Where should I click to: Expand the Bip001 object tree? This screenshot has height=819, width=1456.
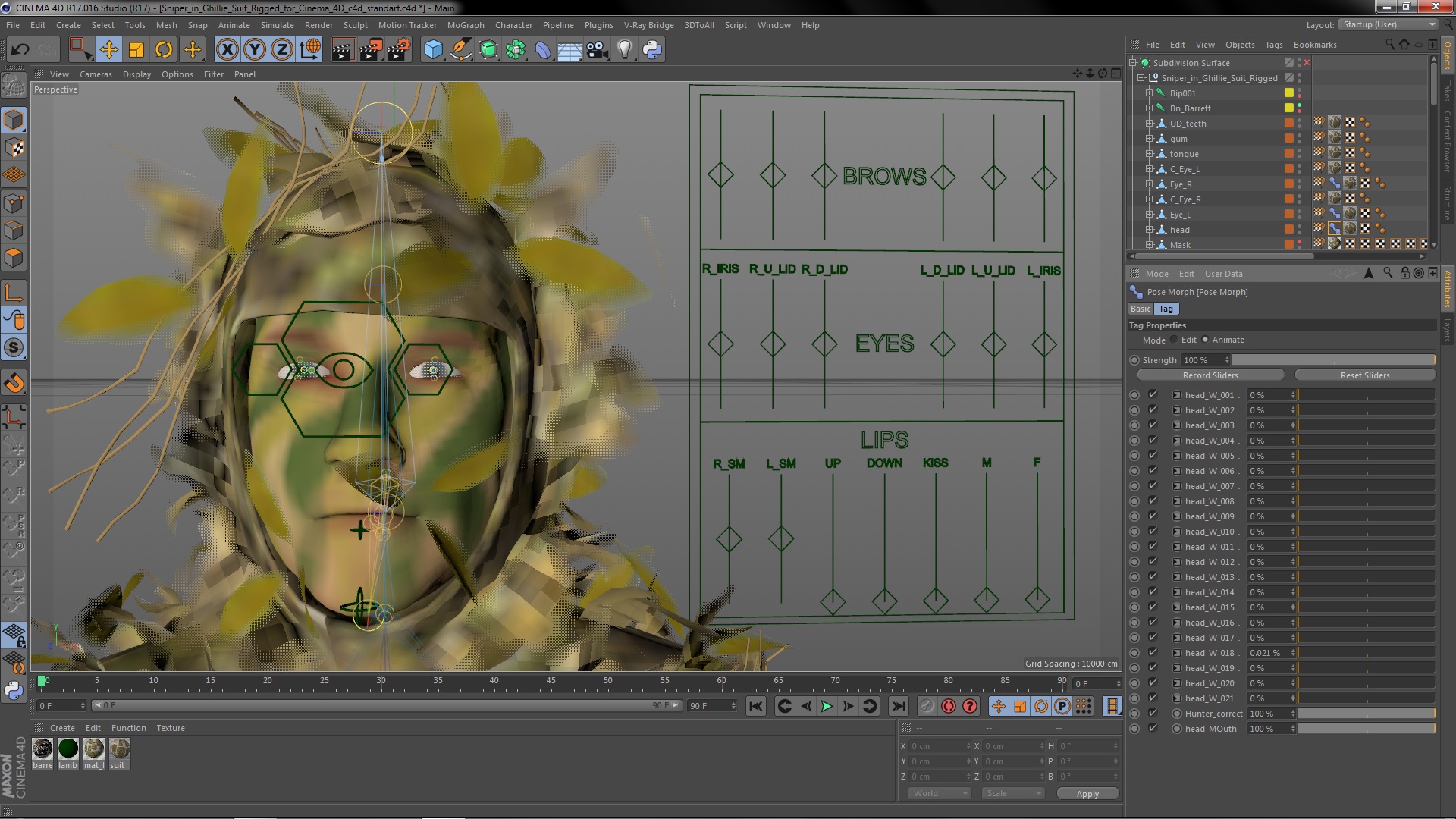1149,93
